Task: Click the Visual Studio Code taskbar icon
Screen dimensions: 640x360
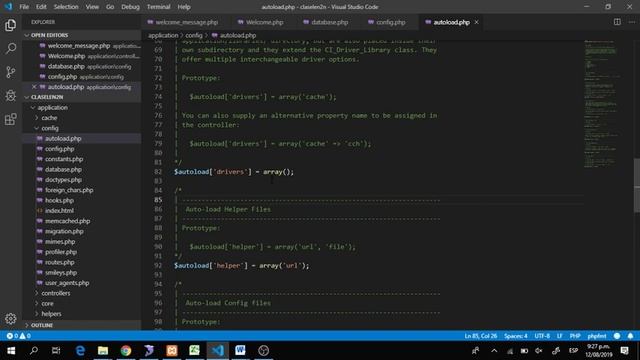Action: point(218,351)
